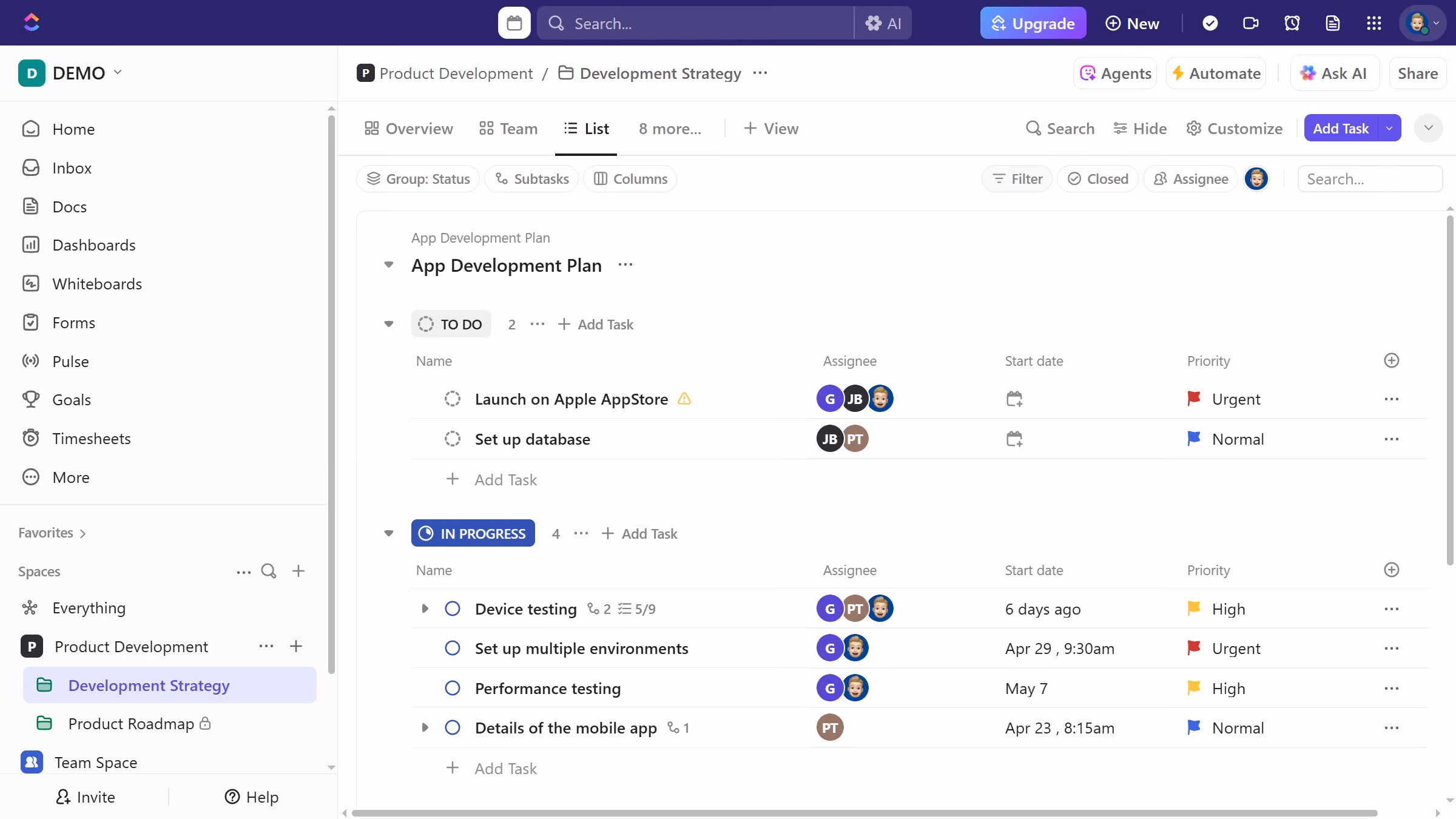Toggle the status circle of Set up multiple environments

click(453, 648)
